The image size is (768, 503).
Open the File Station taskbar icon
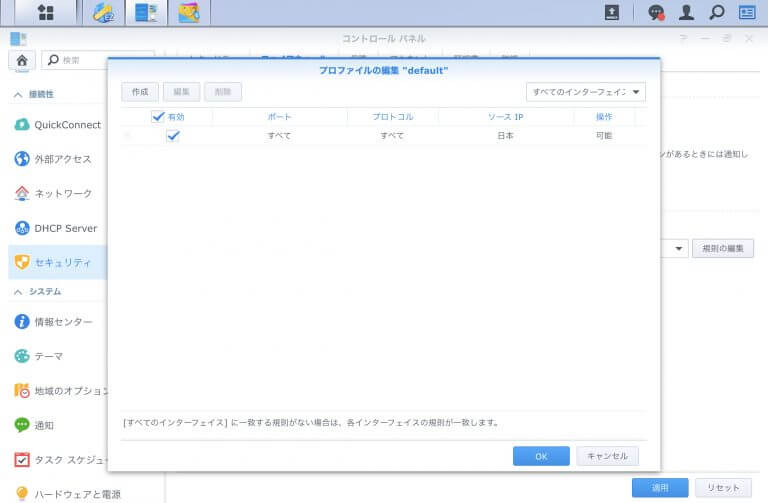tap(189, 13)
